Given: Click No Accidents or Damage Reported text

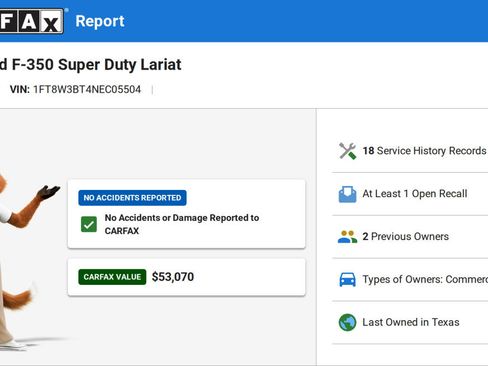Looking at the screenshot, I should pos(182,224).
